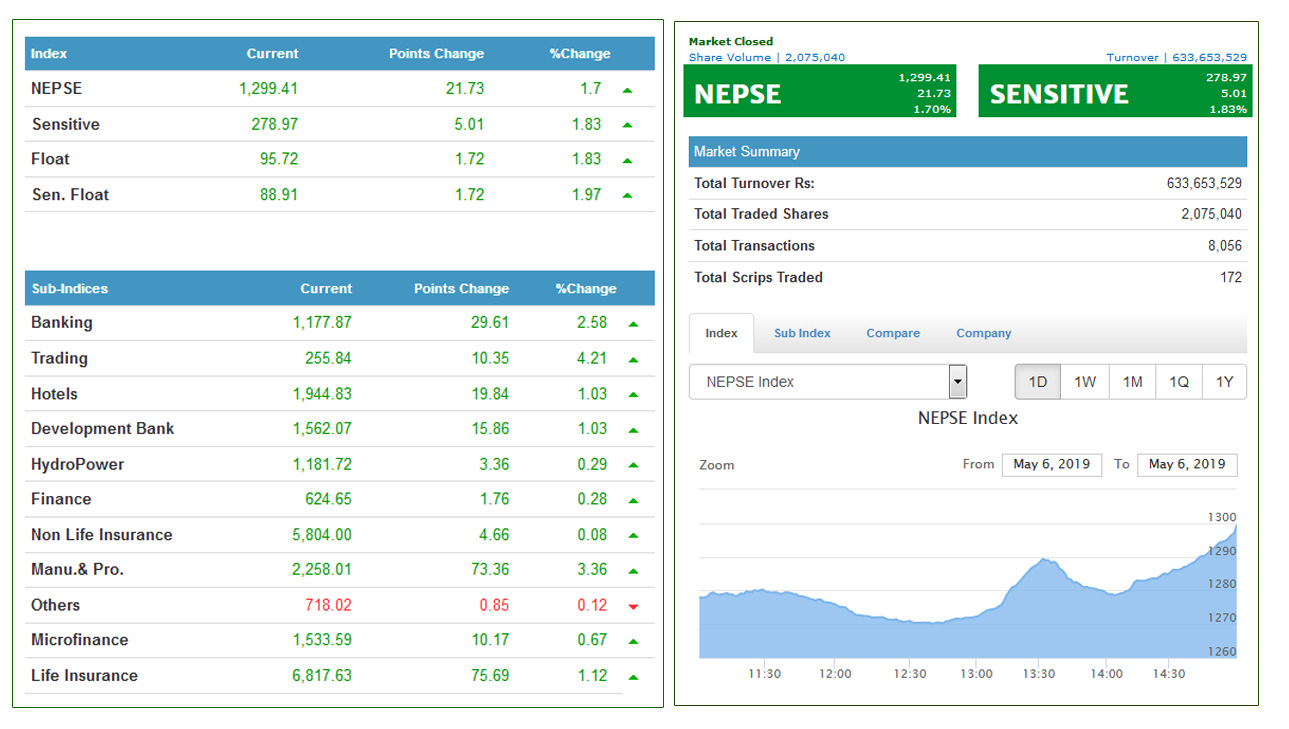Click the up arrow for Non Life Insurance

[x=633, y=536]
